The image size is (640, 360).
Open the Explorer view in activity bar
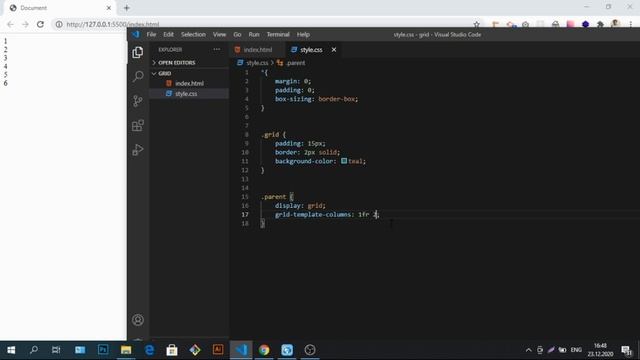[138, 52]
